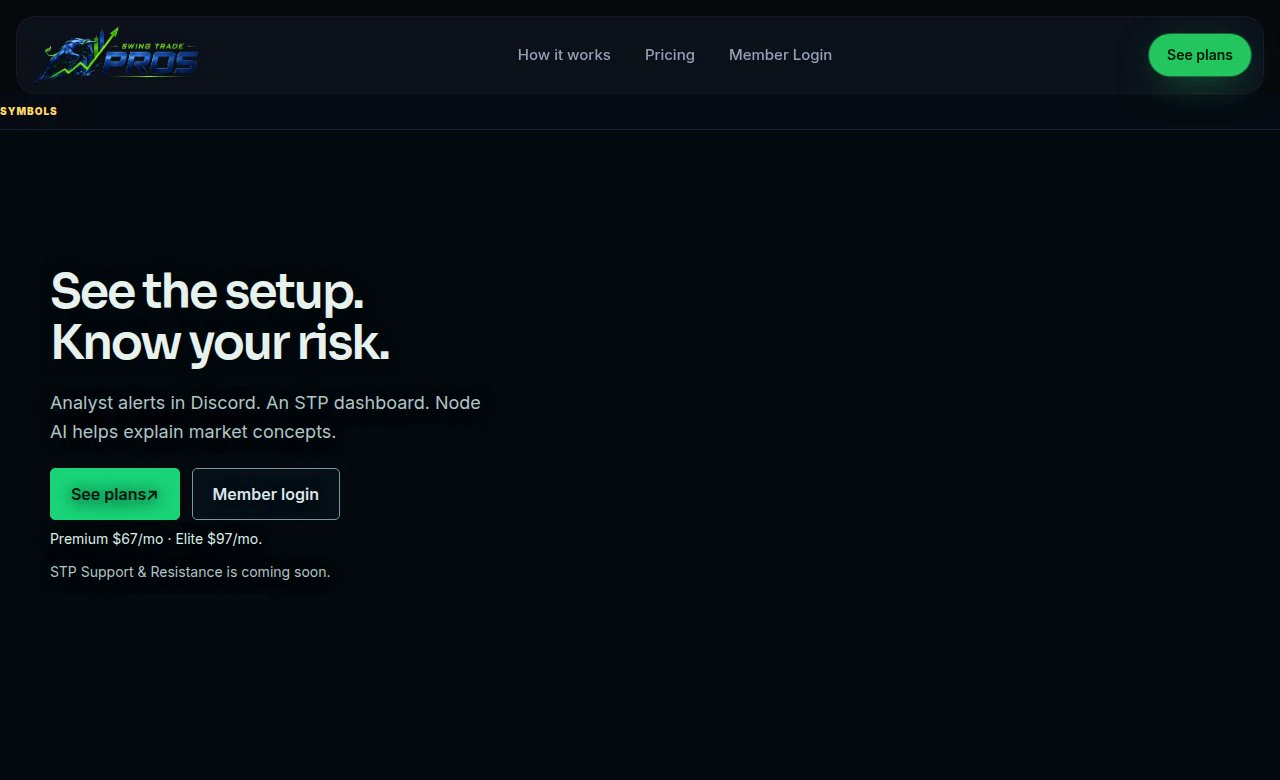Viewport: 1280px width, 780px height.
Task: Open Member Login in navigation bar
Action: click(780, 55)
